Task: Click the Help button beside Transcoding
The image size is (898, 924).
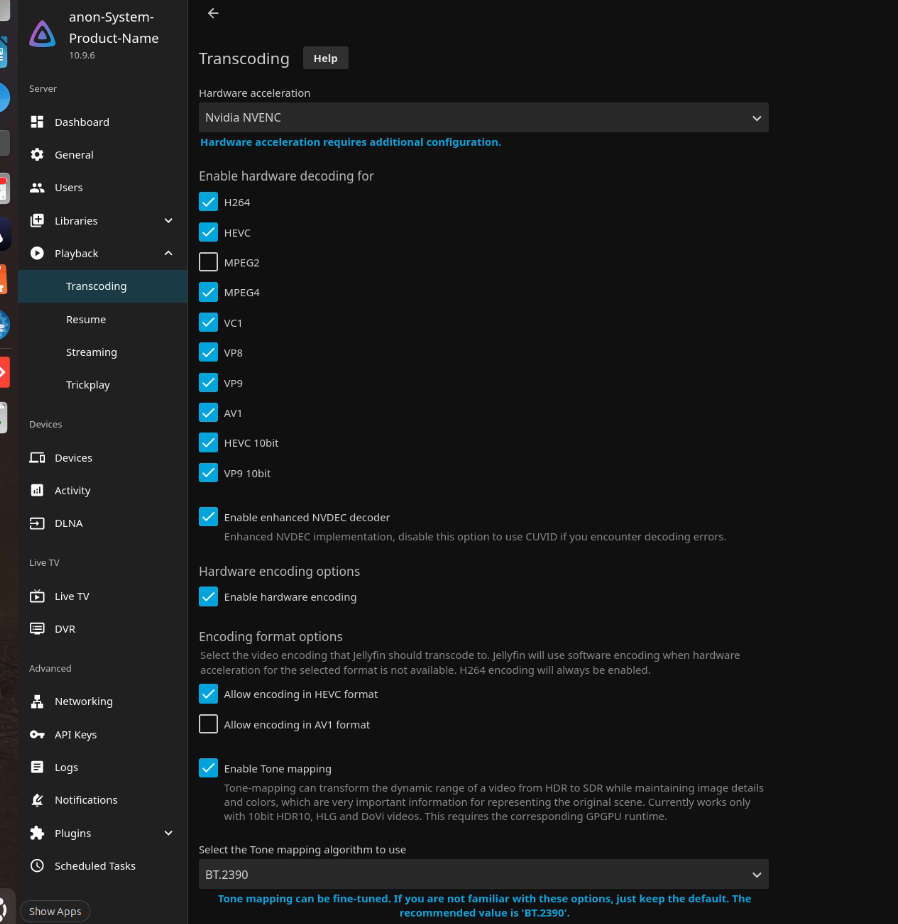Action: [325, 58]
